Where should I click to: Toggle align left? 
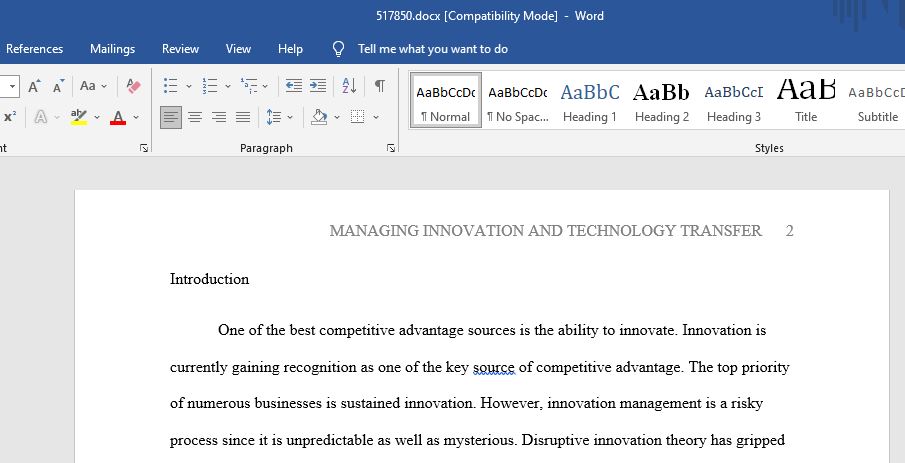coord(171,117)
